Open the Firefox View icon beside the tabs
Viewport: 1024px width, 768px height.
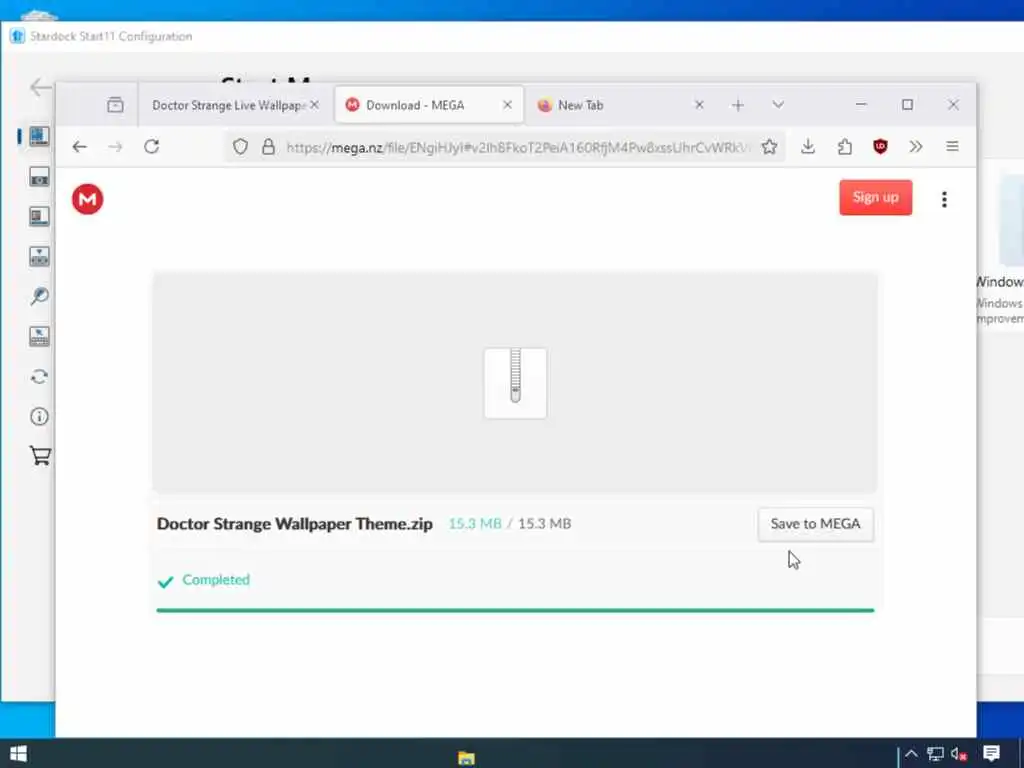pyautogui.click(x=115, y=104)
